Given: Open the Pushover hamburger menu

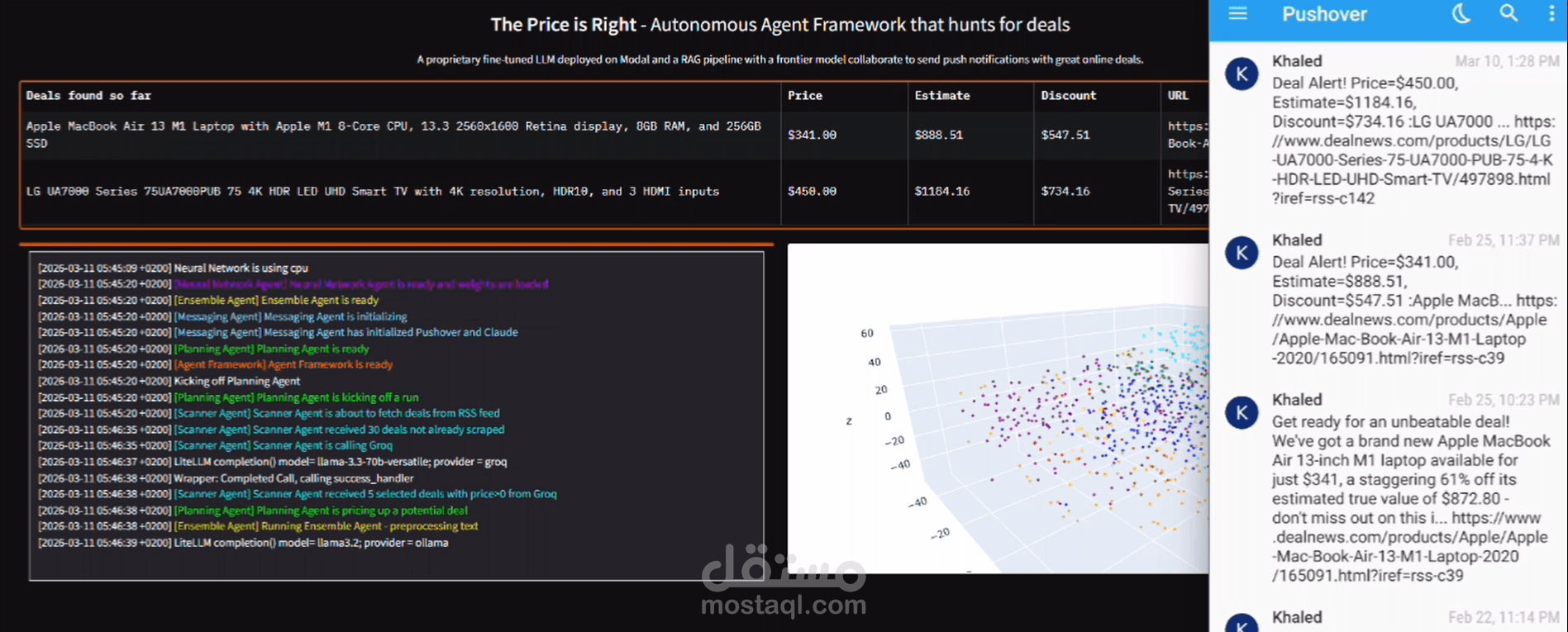Looking at the screenshot, I should tap(1237, 13).
